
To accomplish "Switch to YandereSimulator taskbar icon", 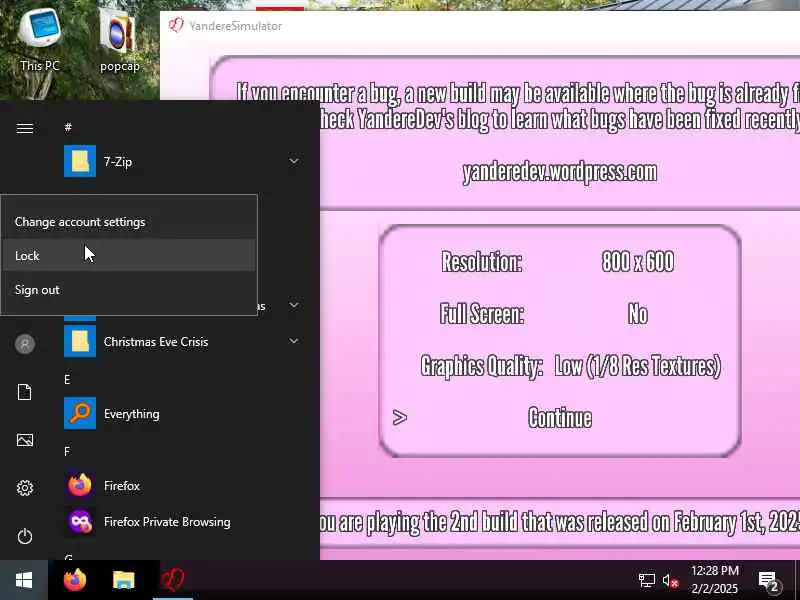I will [x=172, y=580].
